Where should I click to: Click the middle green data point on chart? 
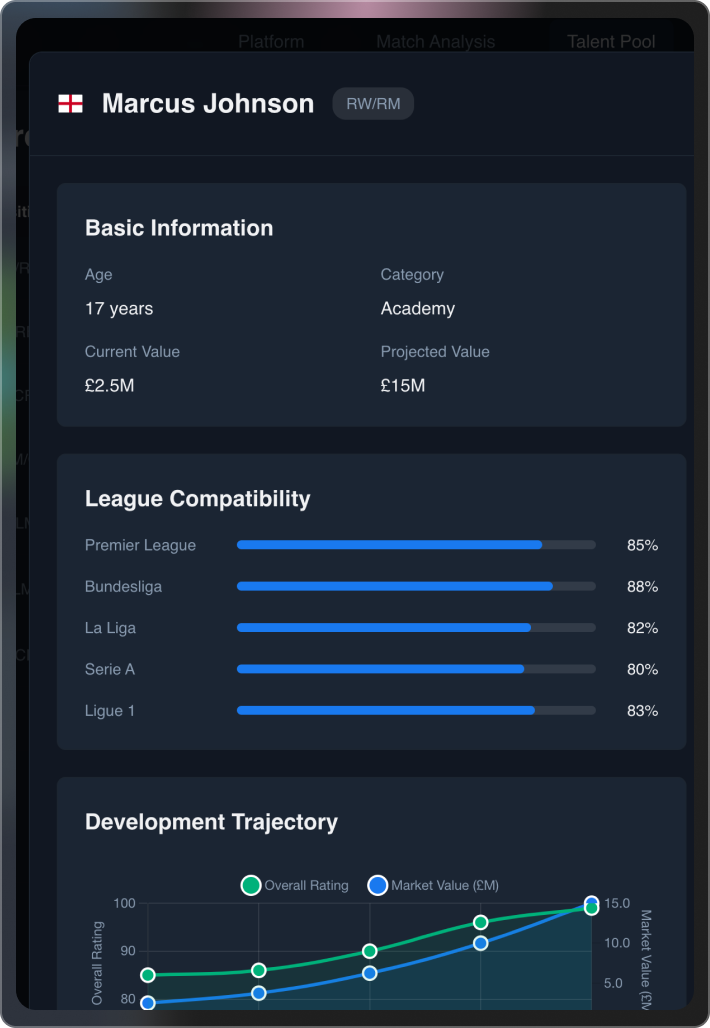coord(368,949)
